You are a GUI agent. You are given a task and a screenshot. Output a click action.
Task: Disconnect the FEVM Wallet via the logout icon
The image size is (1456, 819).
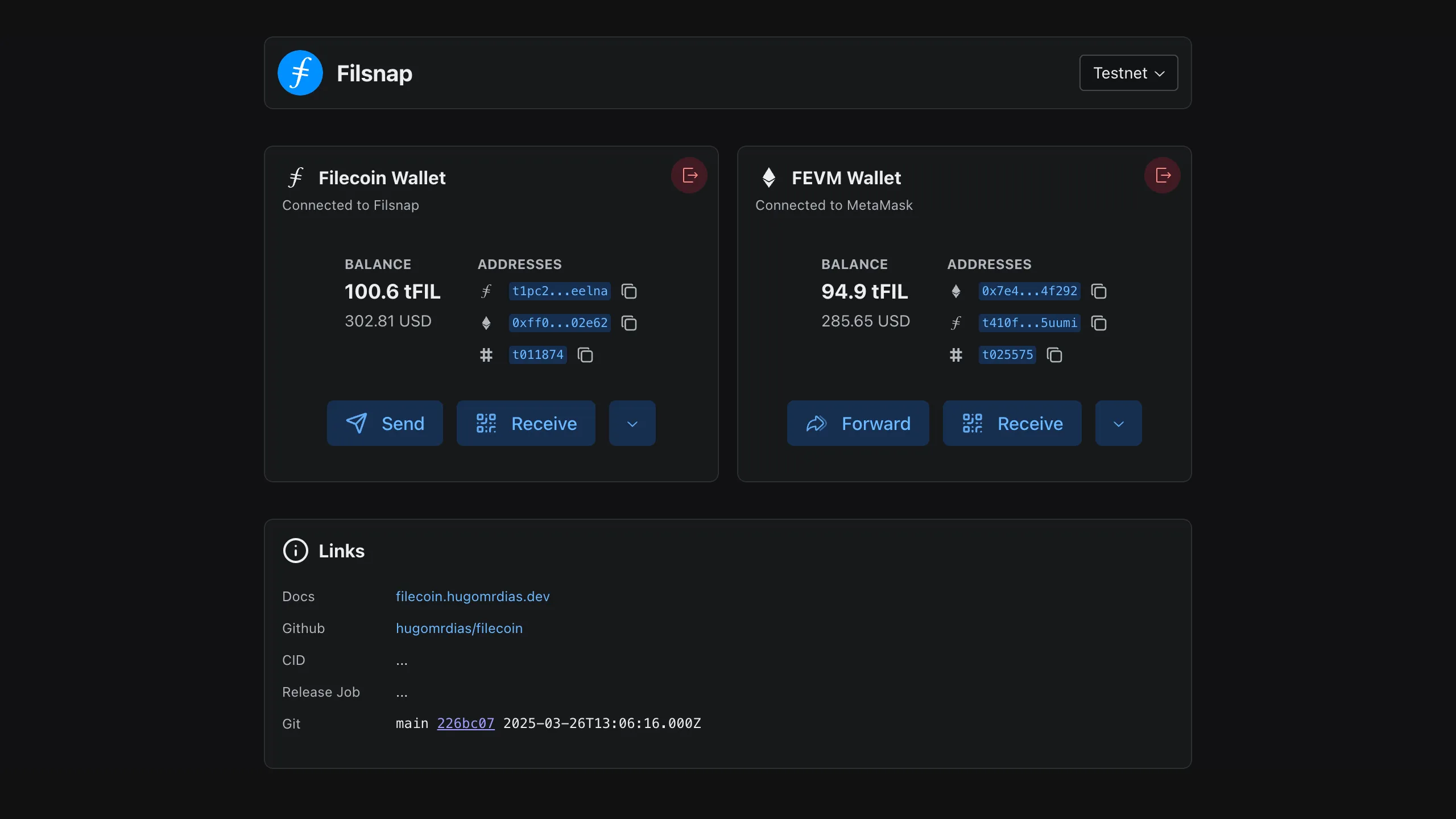coord(1163,175)
